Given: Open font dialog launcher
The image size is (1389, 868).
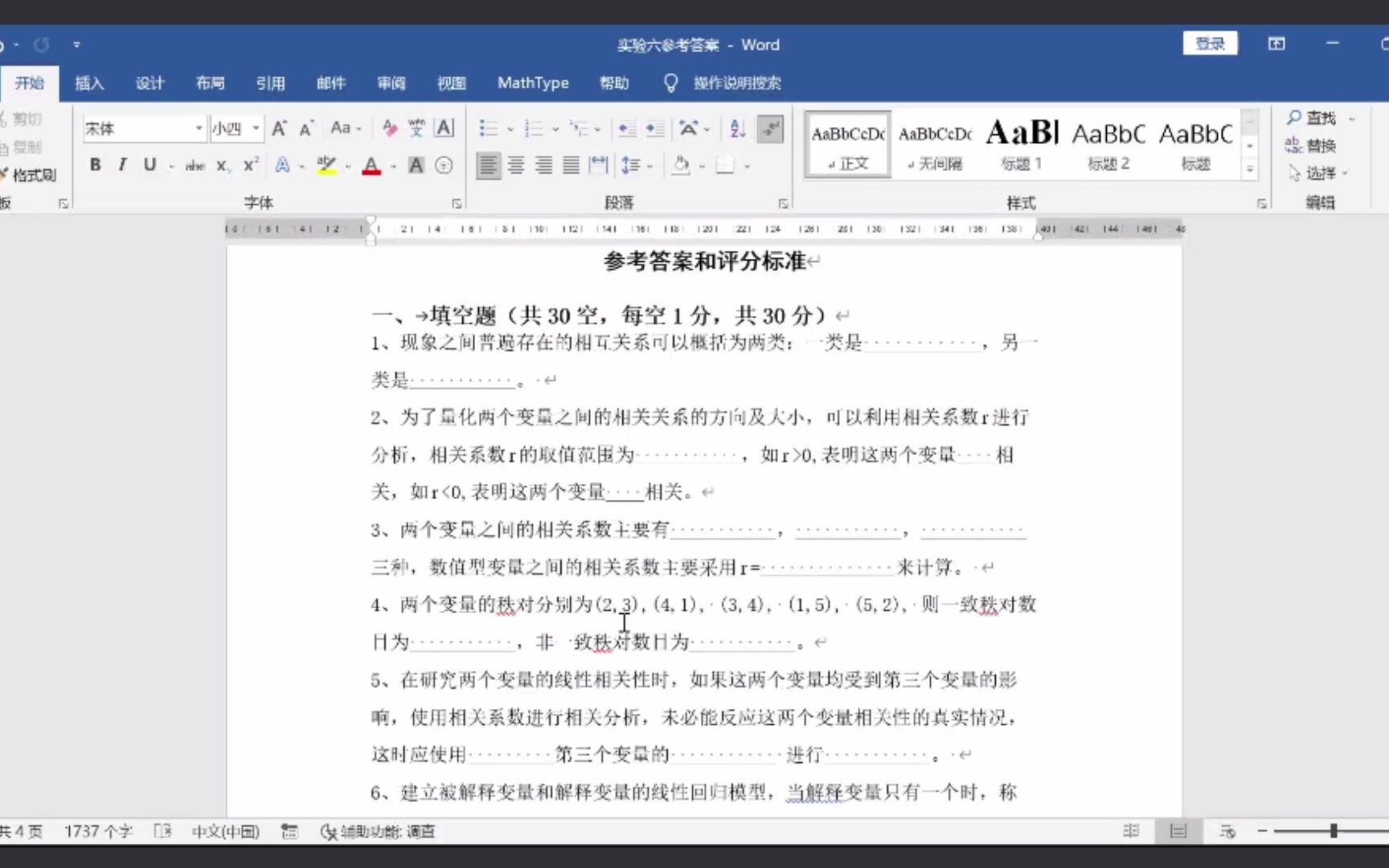Looking at the screenshot, I should [x=457, y=203].
